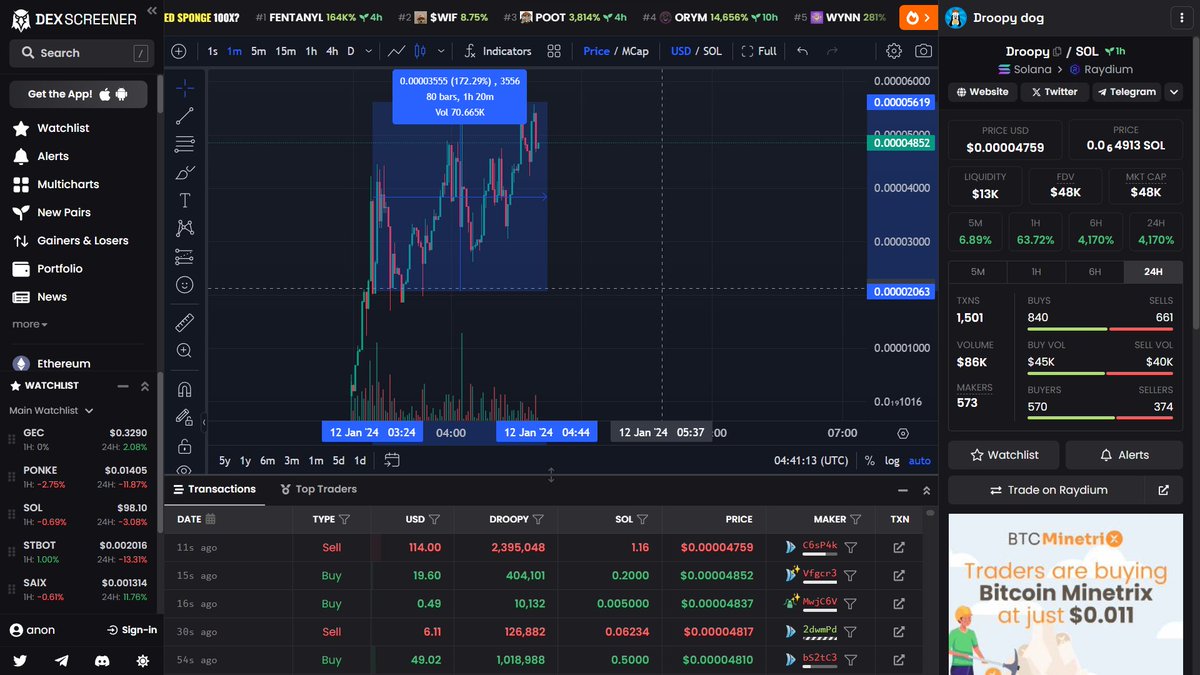Select the 6H stats tab
This screenshot has height=675, width=1200.
tap(1095, 271)
